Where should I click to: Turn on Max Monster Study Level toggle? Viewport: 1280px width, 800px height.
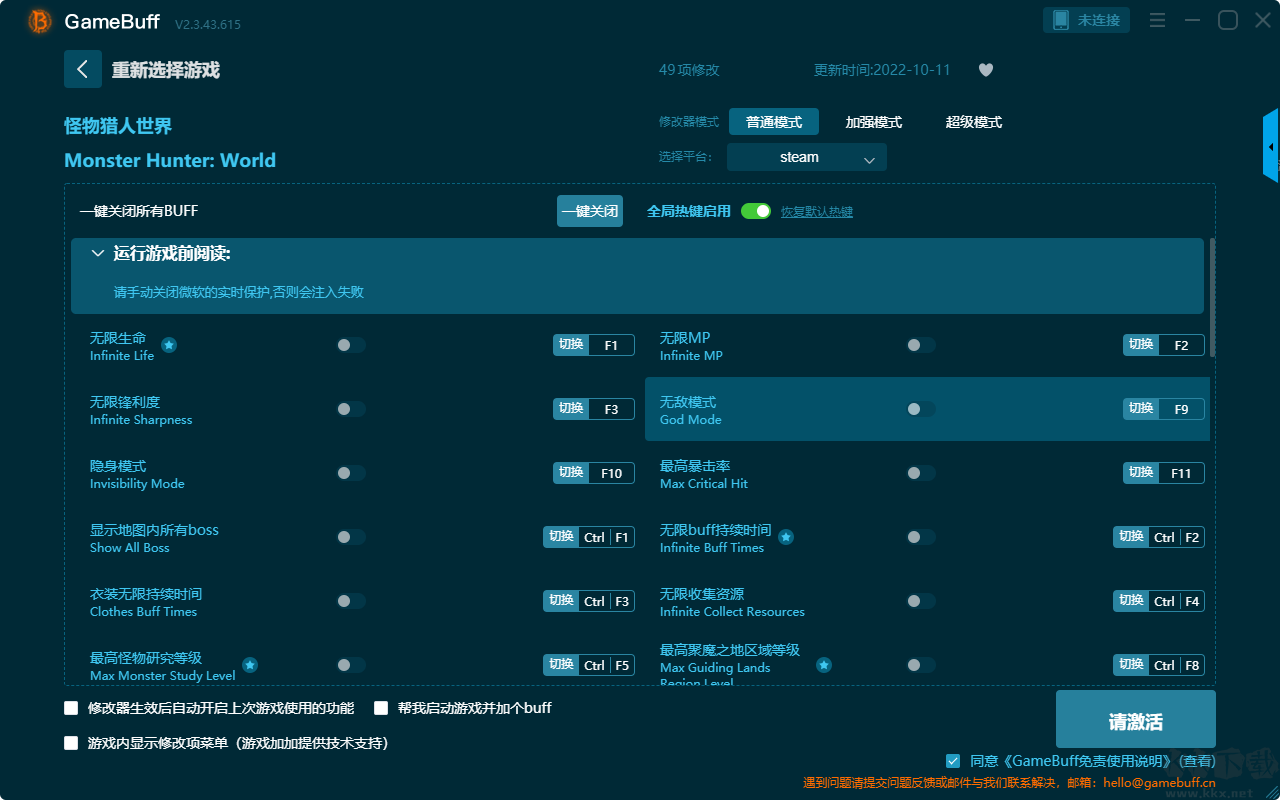click(x=351, y=665)
